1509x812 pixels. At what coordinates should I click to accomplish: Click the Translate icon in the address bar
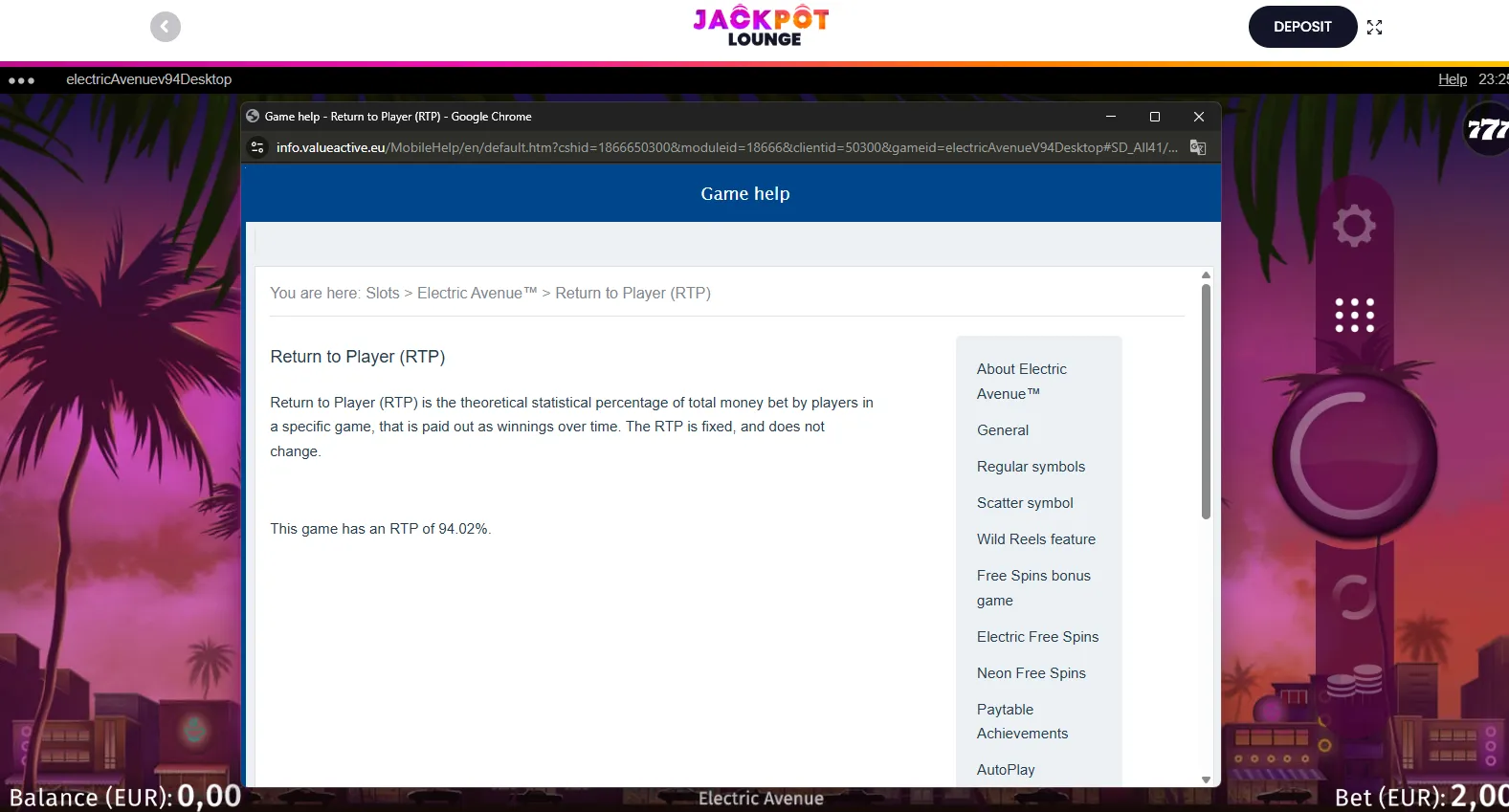1198,147
